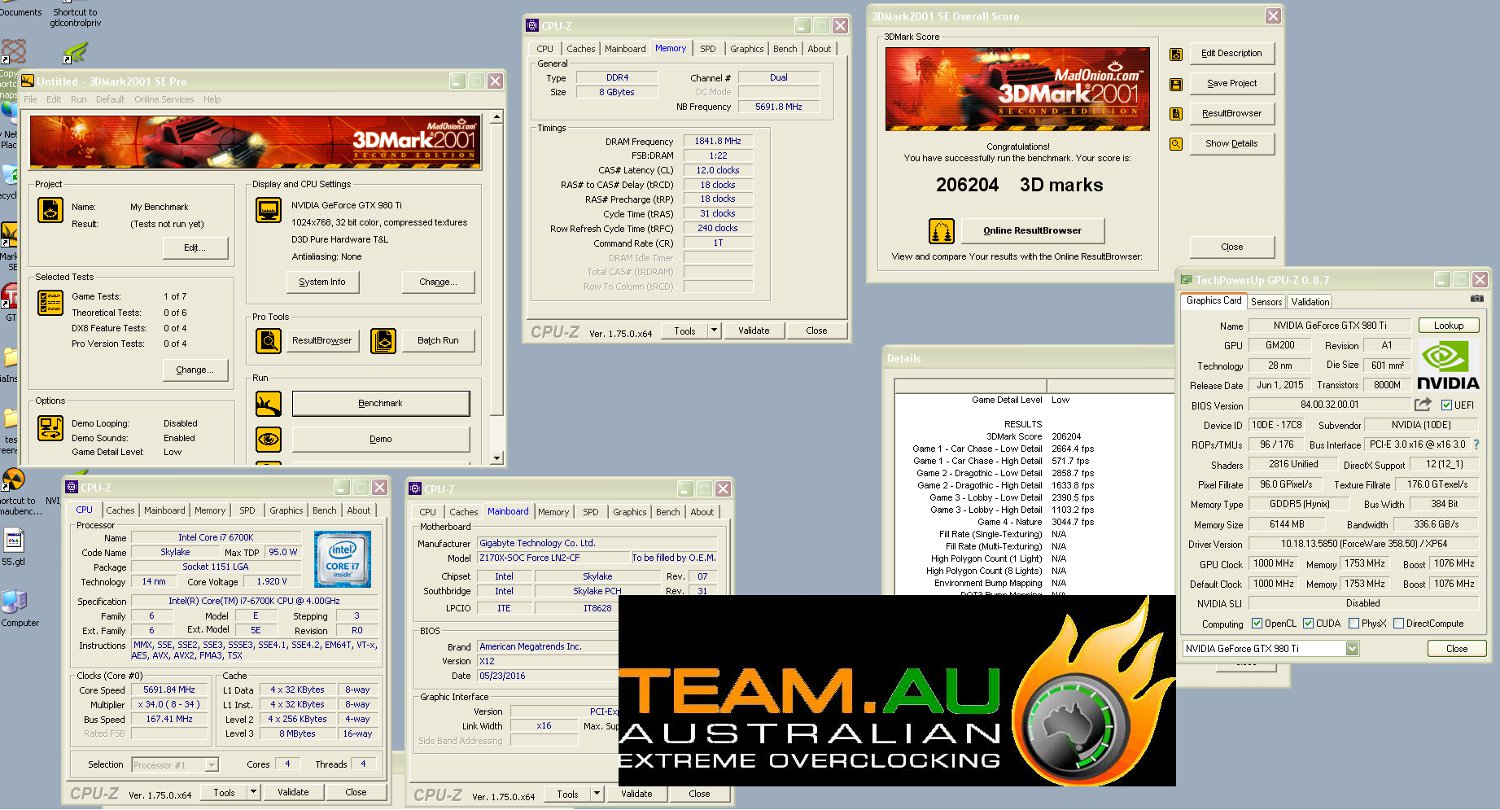Toggle the OpenCL checkbox in GPU-Z
Screen dimensions: 1500x810
1257,624
